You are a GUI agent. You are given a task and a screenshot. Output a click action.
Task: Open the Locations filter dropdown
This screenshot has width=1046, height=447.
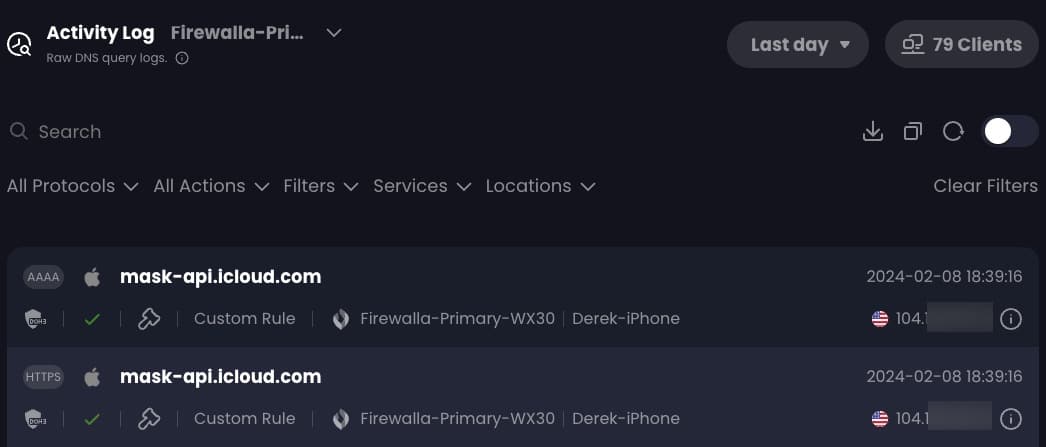point(540,186)
